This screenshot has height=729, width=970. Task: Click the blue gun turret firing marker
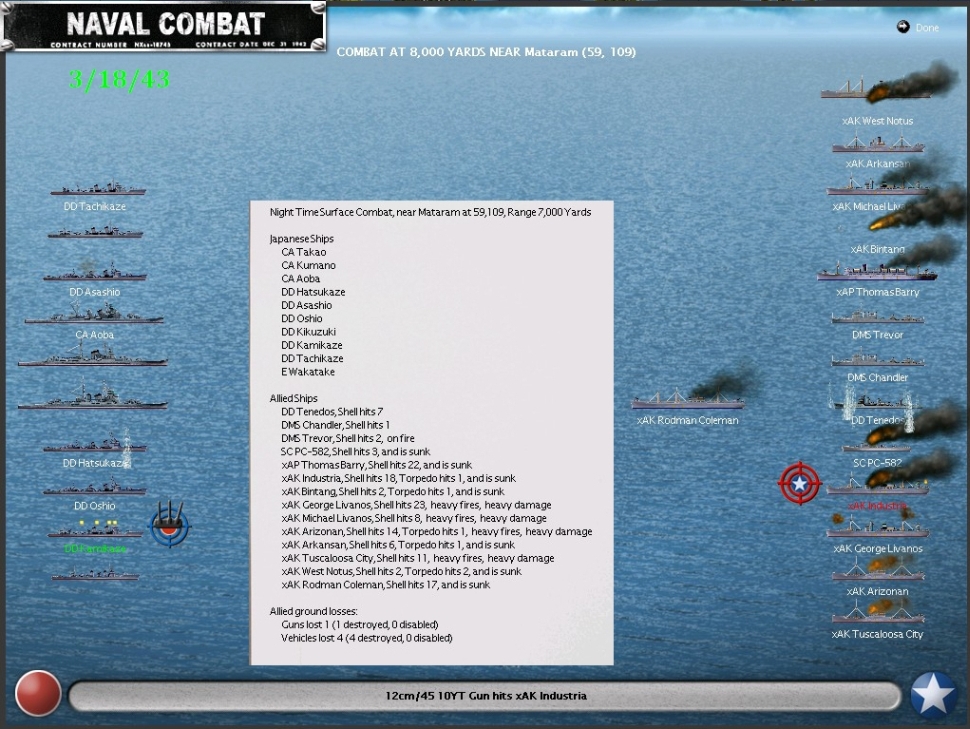[x=169, y=524]
